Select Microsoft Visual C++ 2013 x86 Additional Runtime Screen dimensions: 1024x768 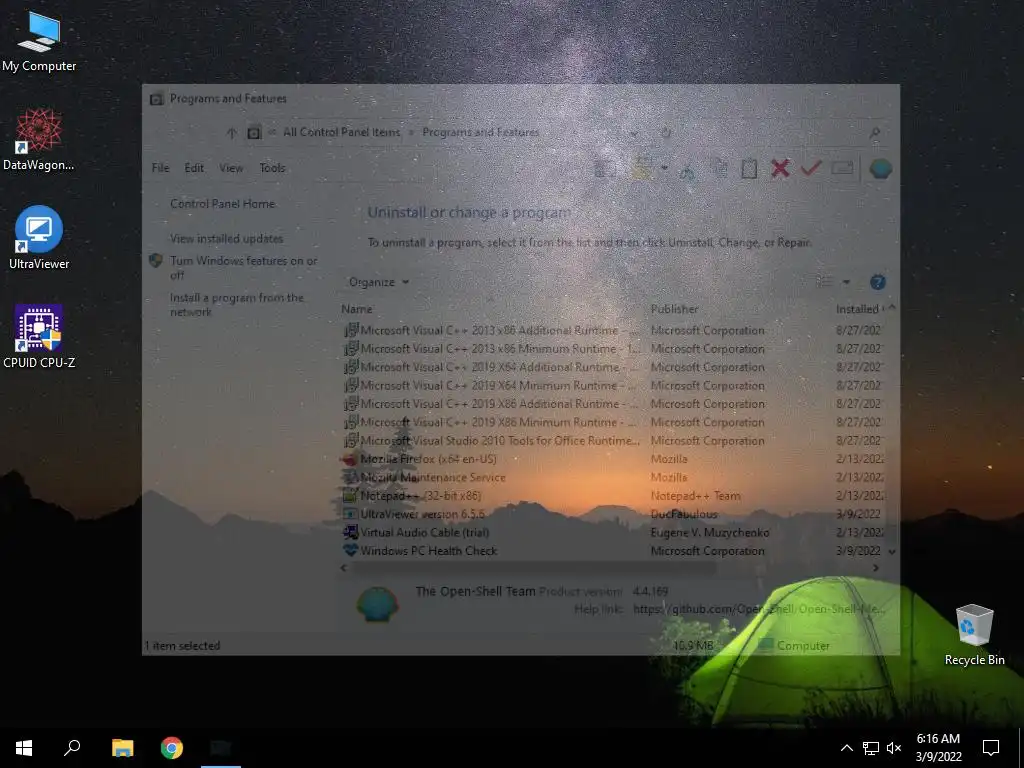click(x=613, y=330)
